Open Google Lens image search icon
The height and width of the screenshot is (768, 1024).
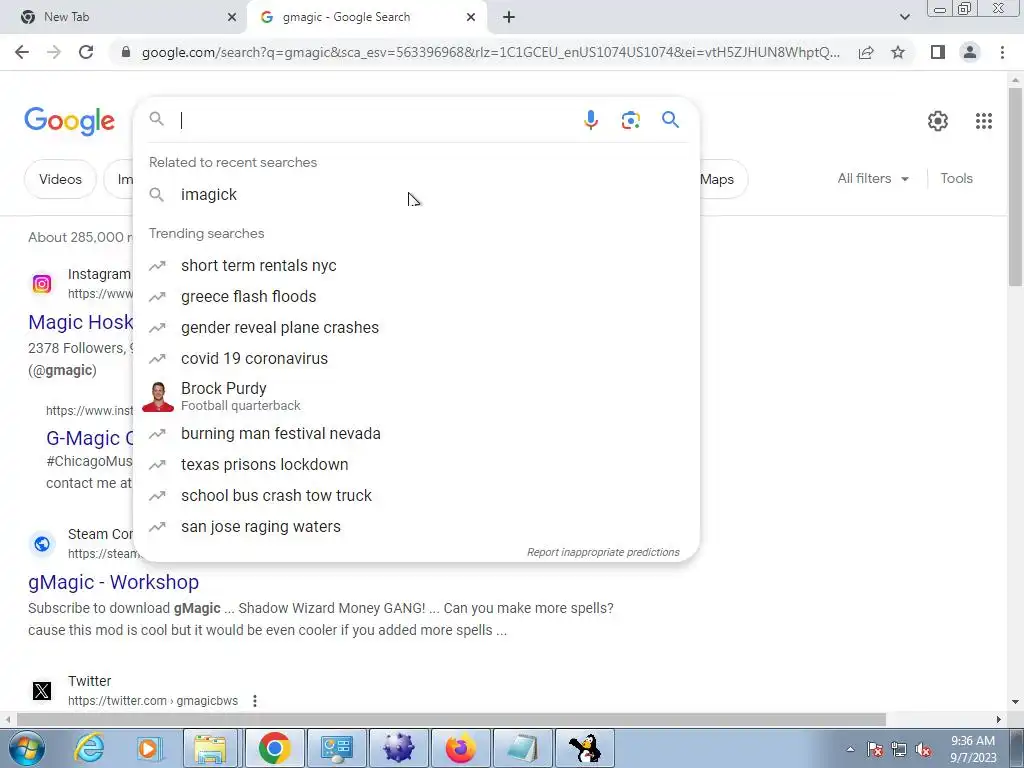pyautogui.click(x=630, y=120)
